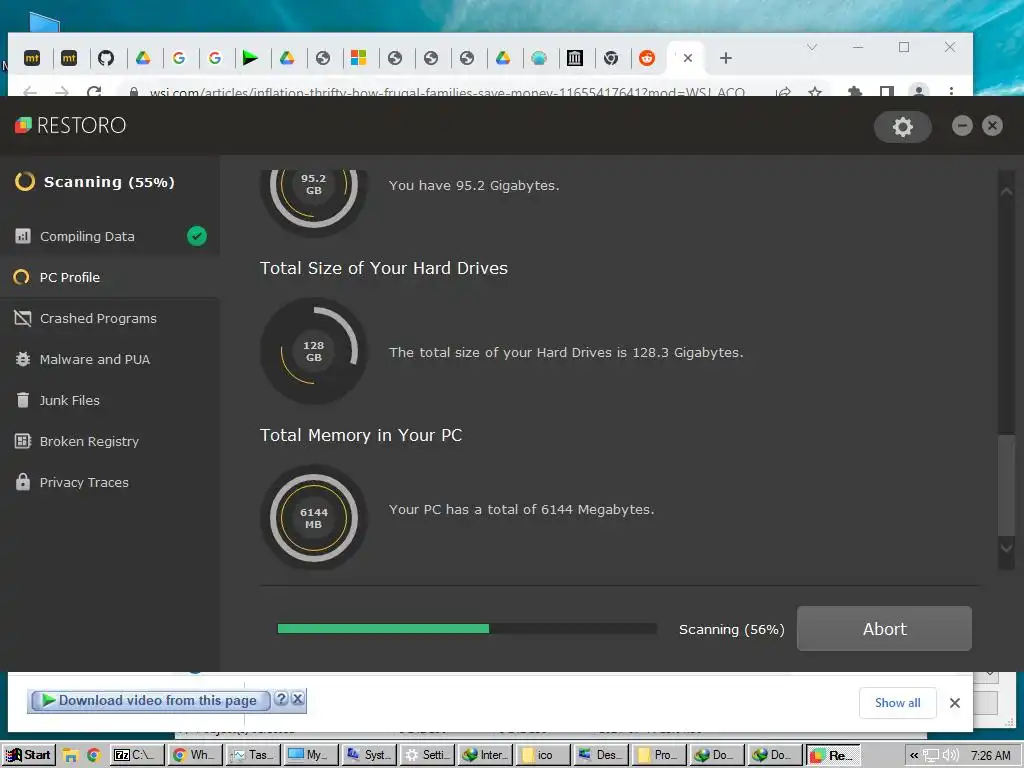Image resolution: width=1024 pixels, height=768 pixels.
Task: Open Chrome extensions puzzle icon
Action: [854, 92]
